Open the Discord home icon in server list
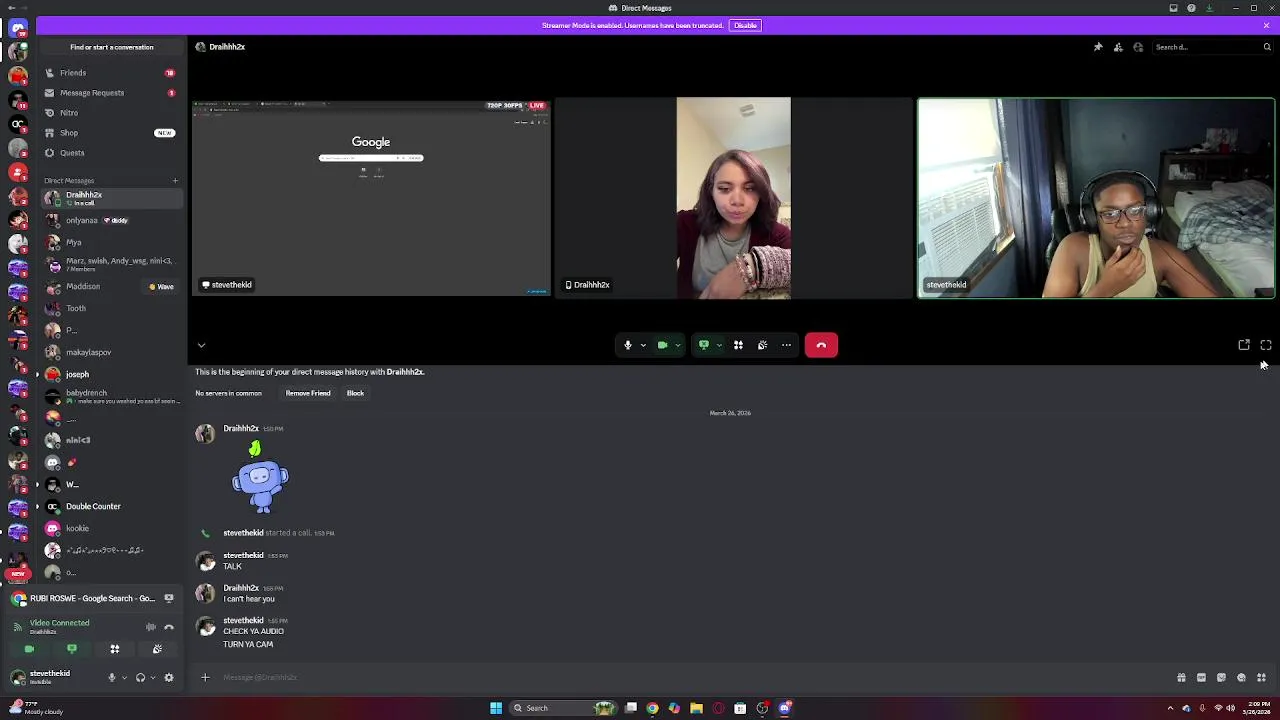1280x720 pixels. coord(18,27)
